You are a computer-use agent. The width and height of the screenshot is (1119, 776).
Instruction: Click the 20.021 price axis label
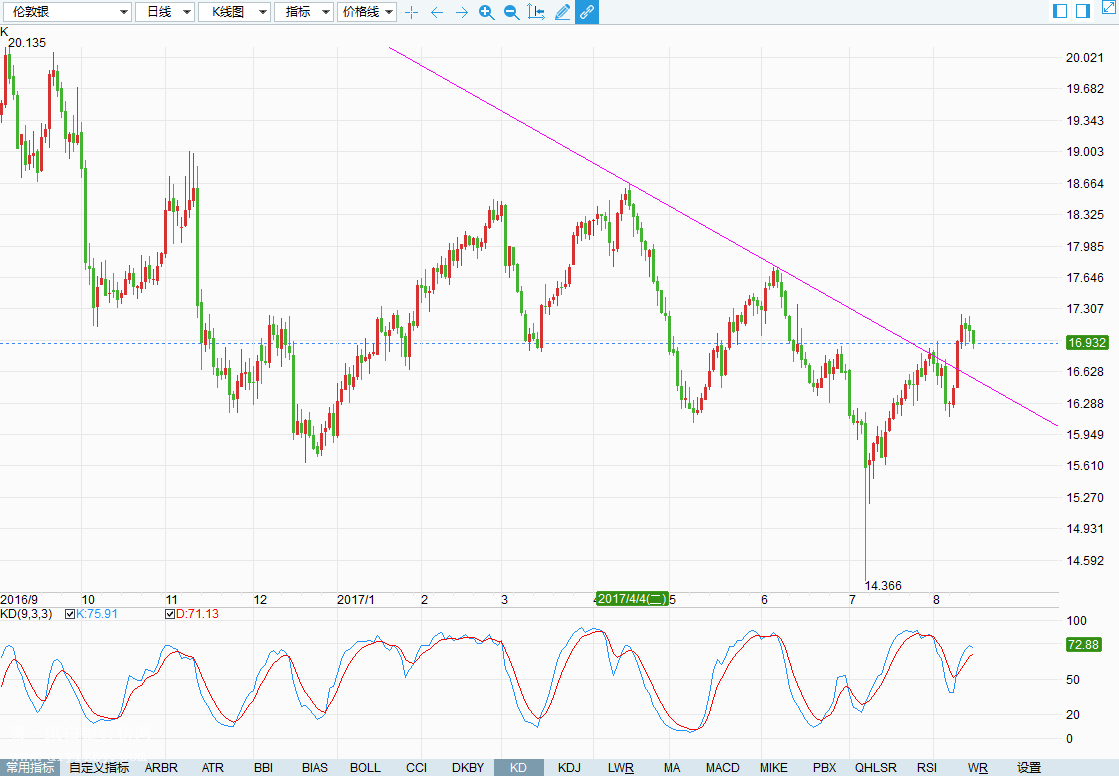tap(1085, 58)
